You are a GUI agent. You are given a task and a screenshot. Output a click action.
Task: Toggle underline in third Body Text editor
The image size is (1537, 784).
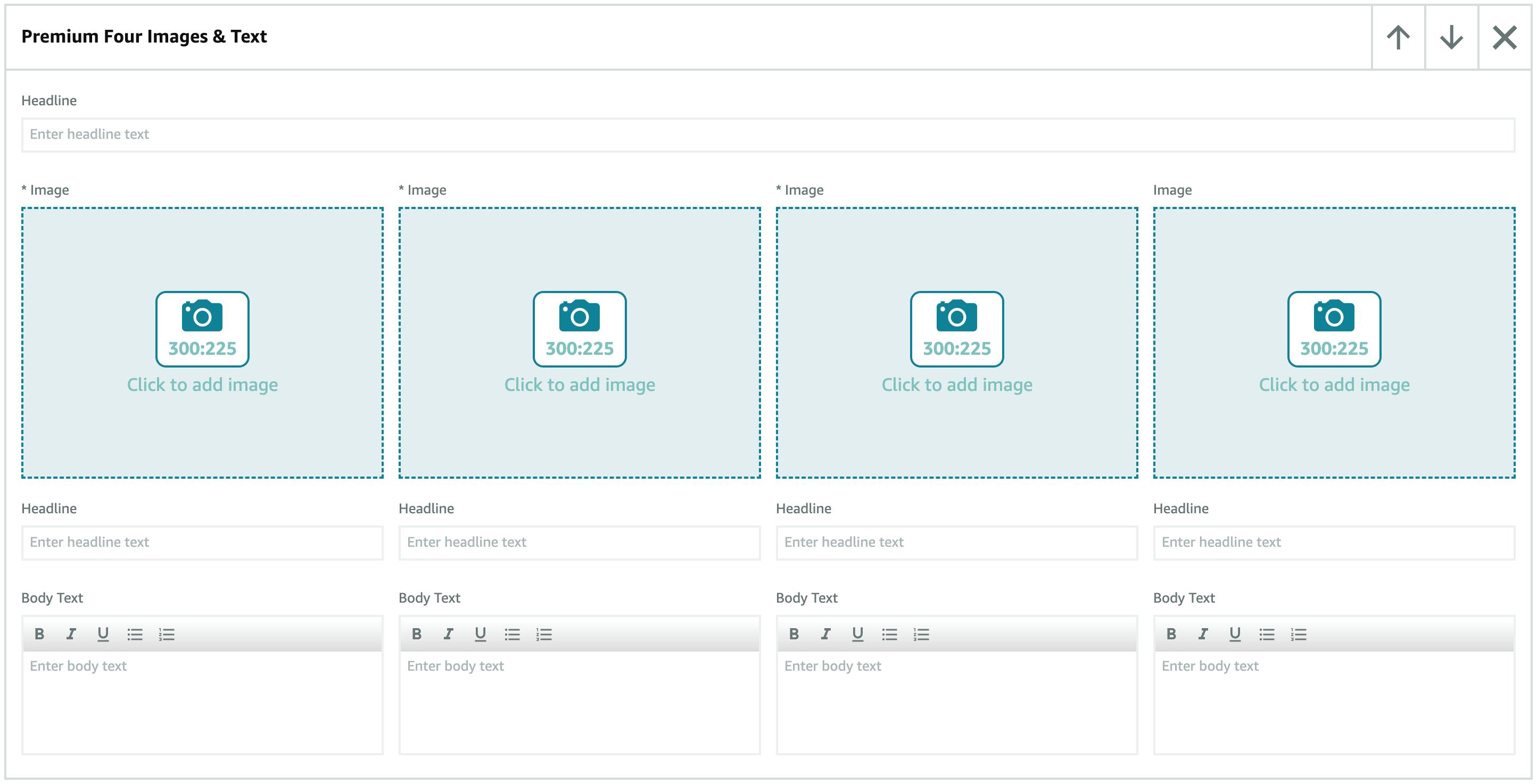(857, 634)
